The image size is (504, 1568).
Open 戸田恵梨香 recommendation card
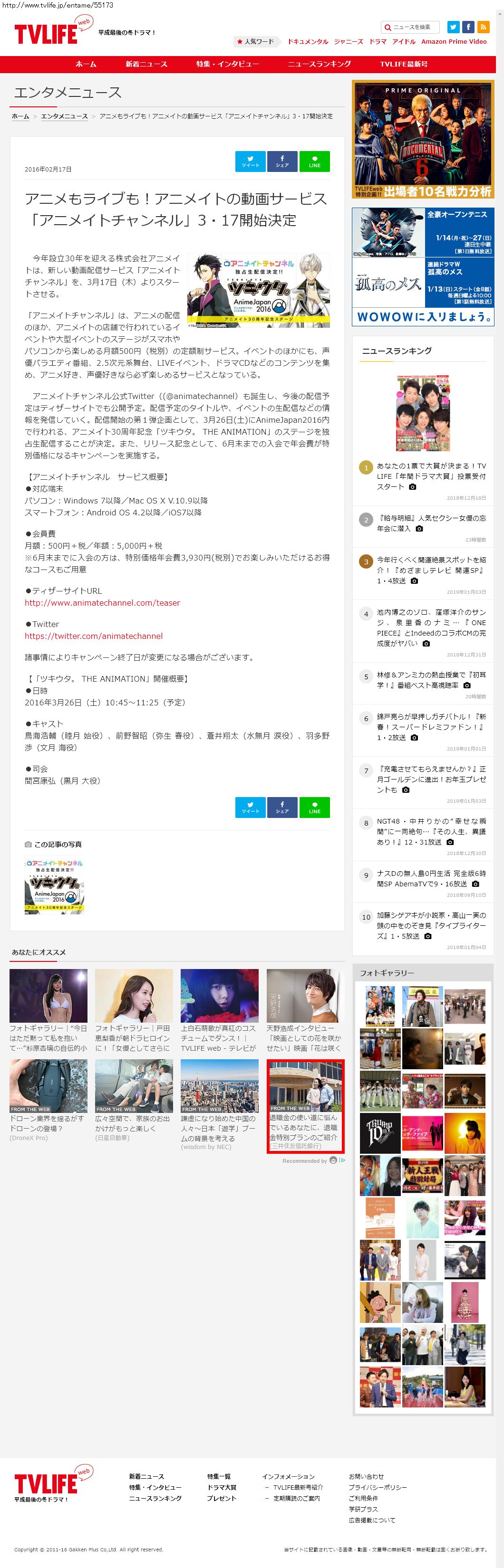click(x=134, y=1010)
